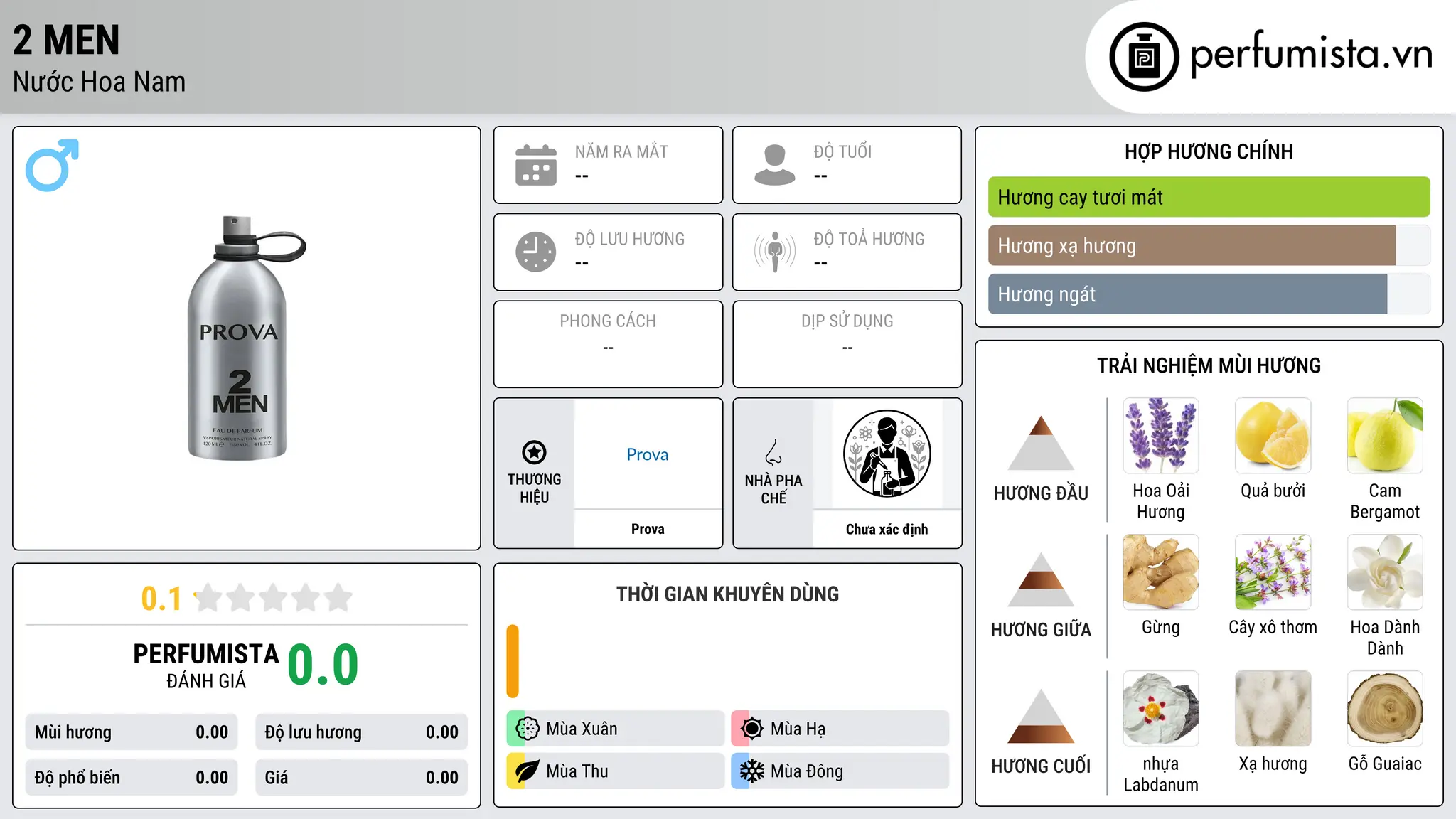Screen dimensions: 1456x819
Task: Click the Độ phổ biến 0.00 score row
Action: click(x=132, y=778)
